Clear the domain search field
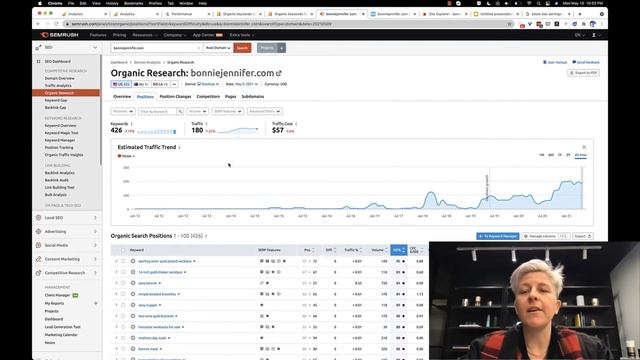This screenshot has height=360, width=640. pos(198,48)
